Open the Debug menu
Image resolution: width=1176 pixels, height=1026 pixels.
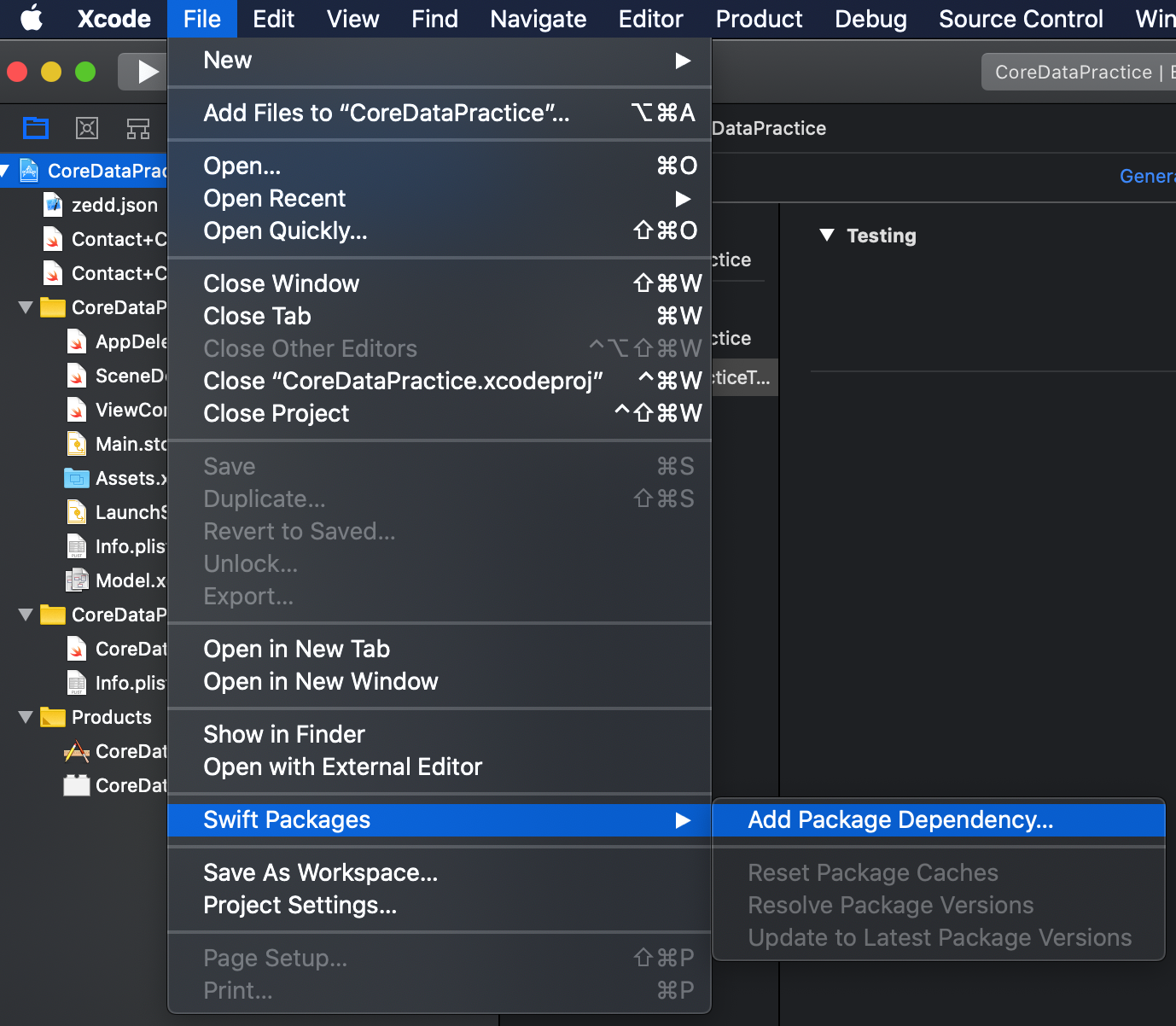pyautogui.click(x=870, y=19)
